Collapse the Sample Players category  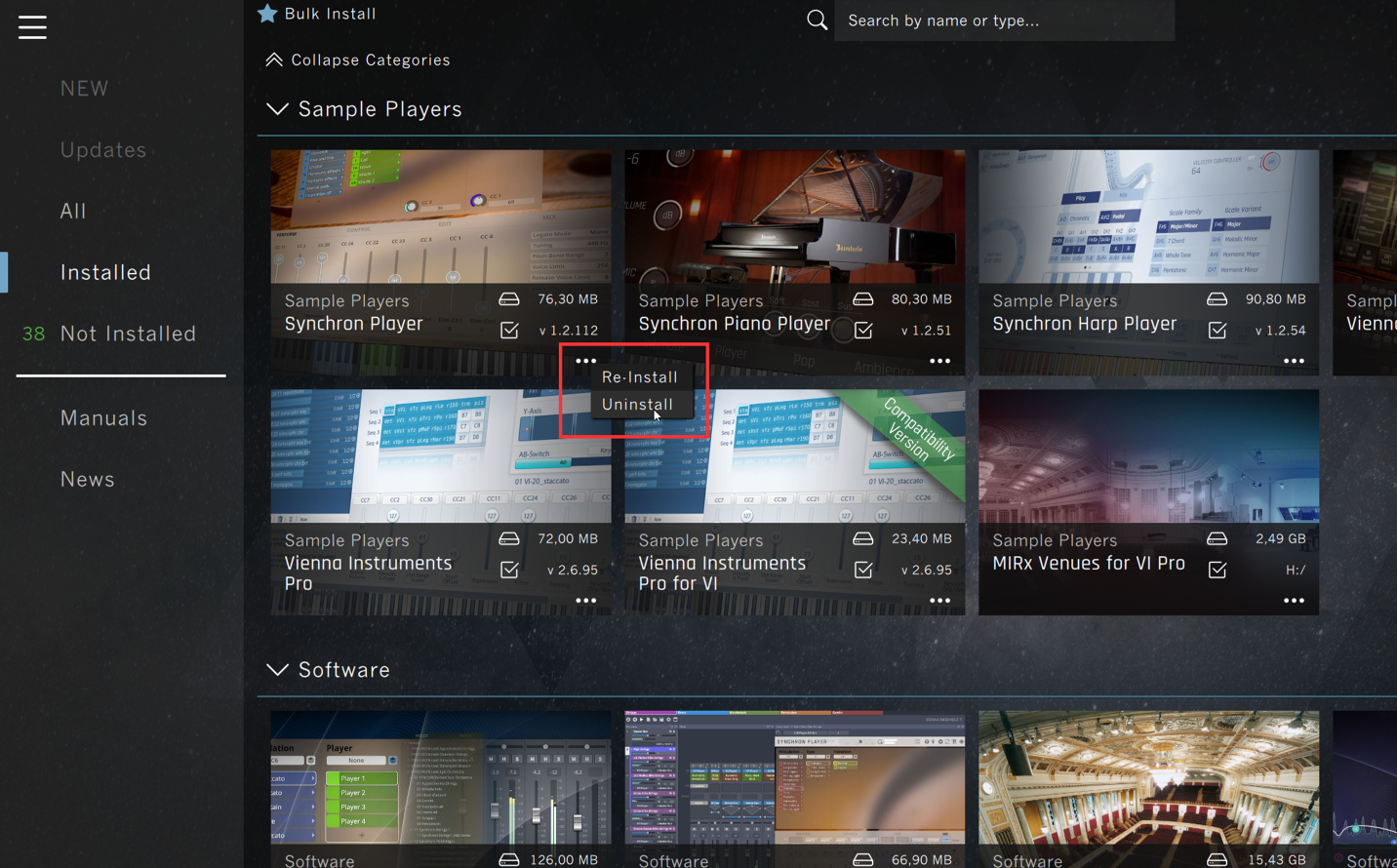point(277,108)
